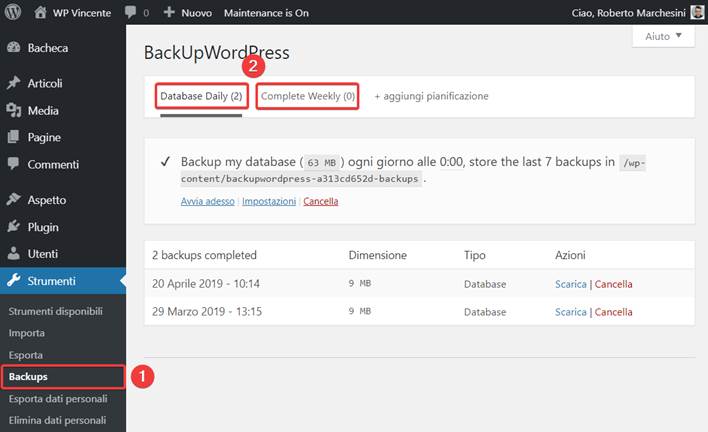Open Pagine in the sidebar
The width and height of the screenshot is (708, 432).
44,137
